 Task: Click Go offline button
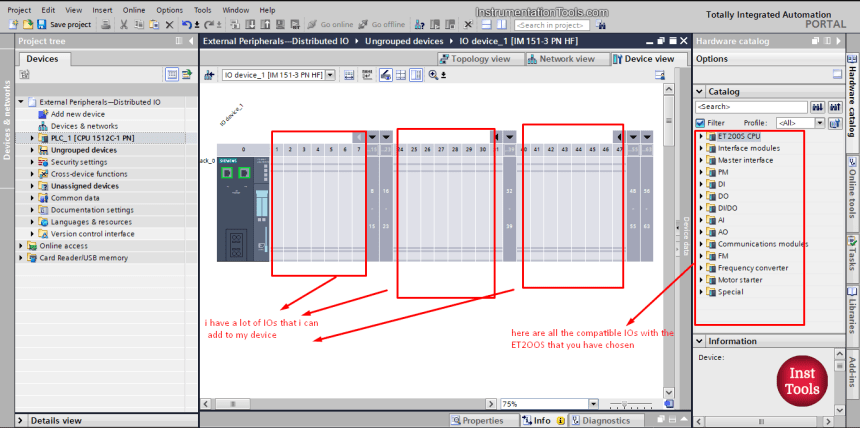click(382, 25)
